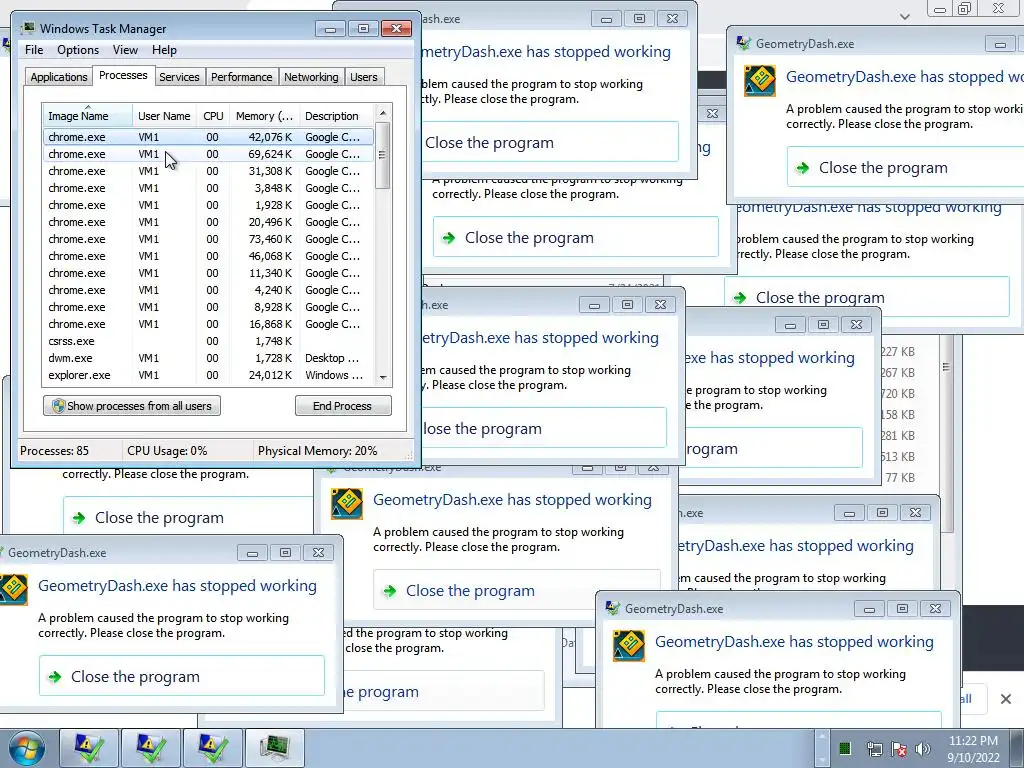Image resolution: width=1024 pixels, height=768 pixels.
Task: Click the process list scroll-up arrow
Action: 383,113
